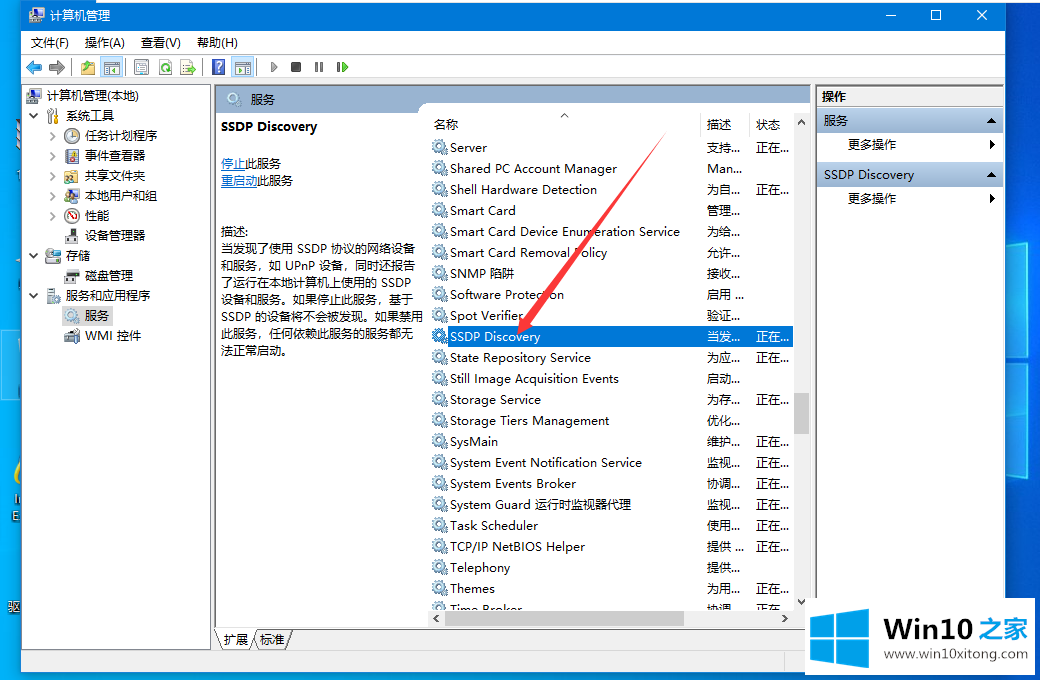
Task: Select Performance (性能) tree node
Action: tap(97, 216)
